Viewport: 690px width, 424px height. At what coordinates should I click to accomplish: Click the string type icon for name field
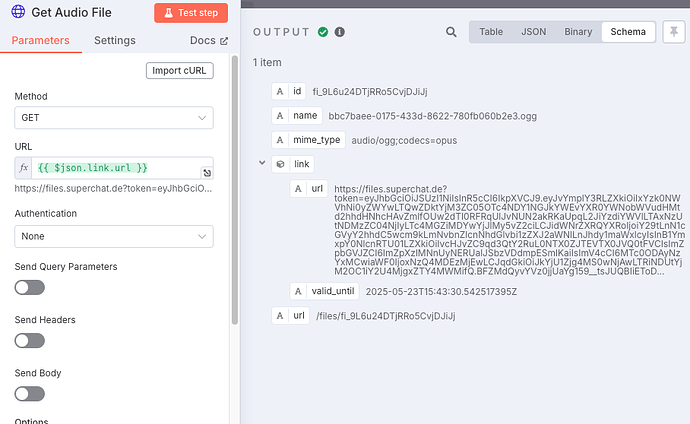[x=280, y=116]
